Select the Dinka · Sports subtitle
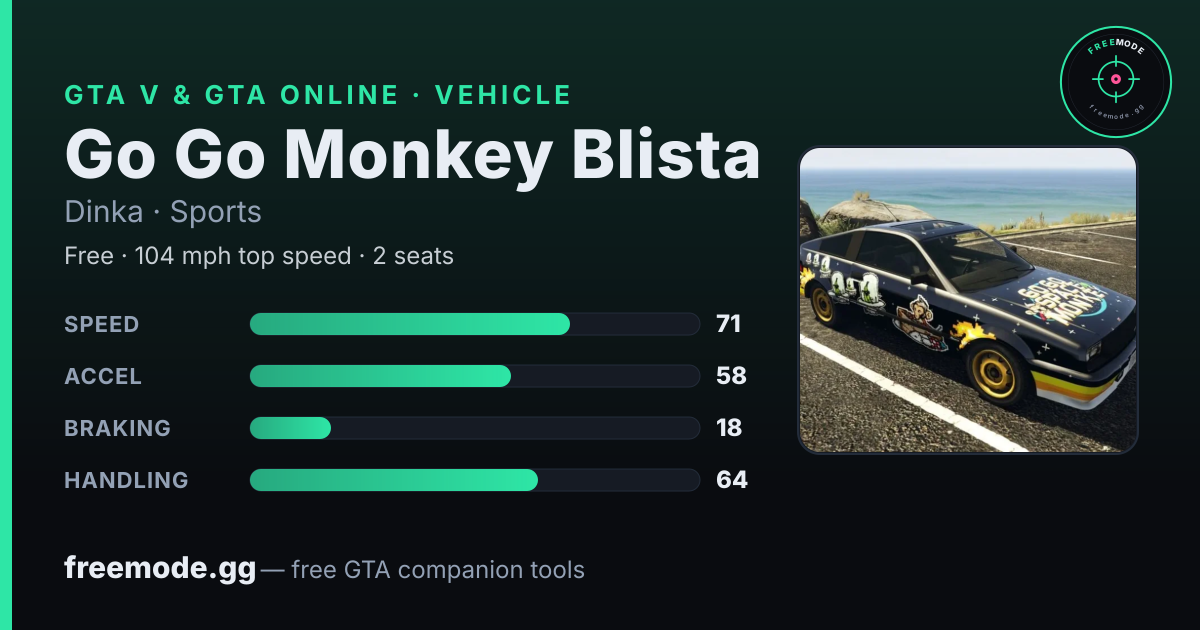Screen dimensions: 1200x630 coord(163,212)
